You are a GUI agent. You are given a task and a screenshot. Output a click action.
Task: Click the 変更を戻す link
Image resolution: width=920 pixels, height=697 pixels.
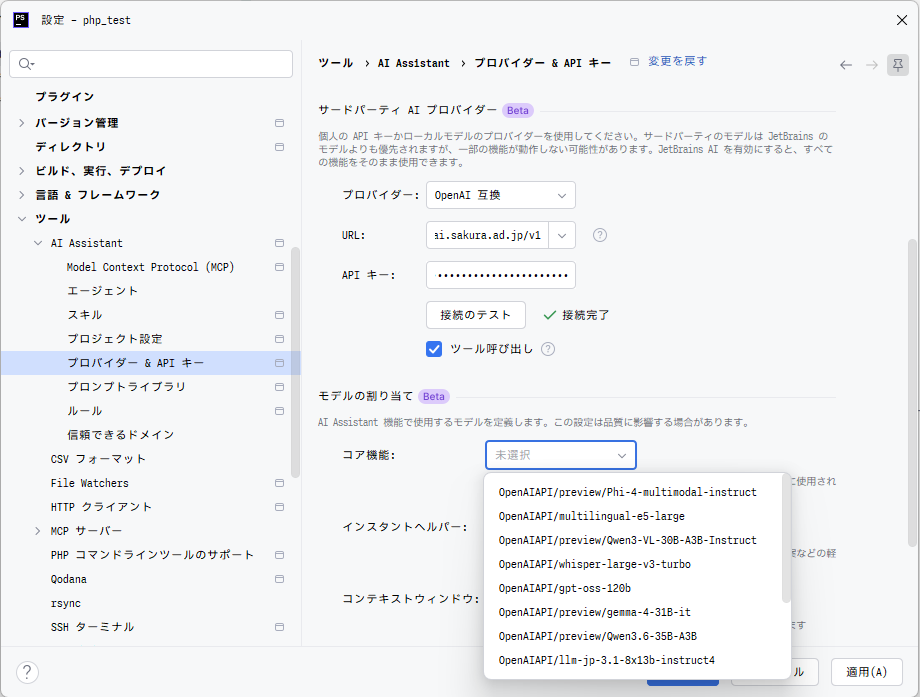tap(677, 61)
